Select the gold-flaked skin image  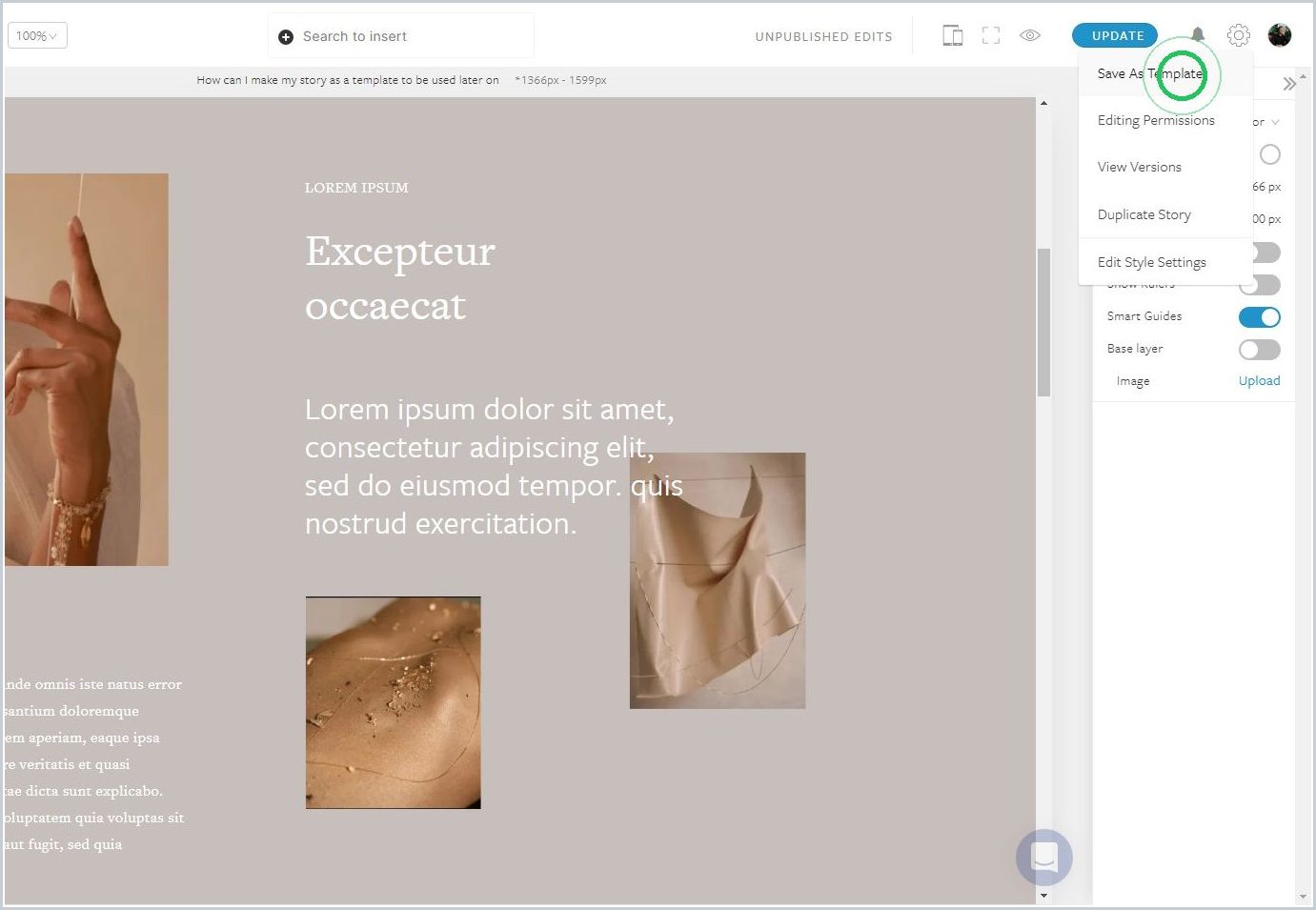pyautogui.click(x=393, y=702)
